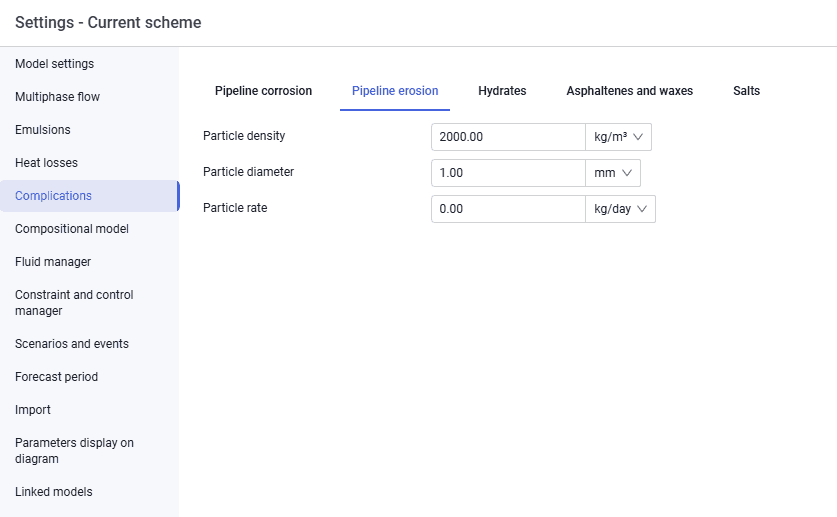Click the Settings - Current scheme title
The image size is (837, 517).
pyautogui.click(x=108, y=22)
